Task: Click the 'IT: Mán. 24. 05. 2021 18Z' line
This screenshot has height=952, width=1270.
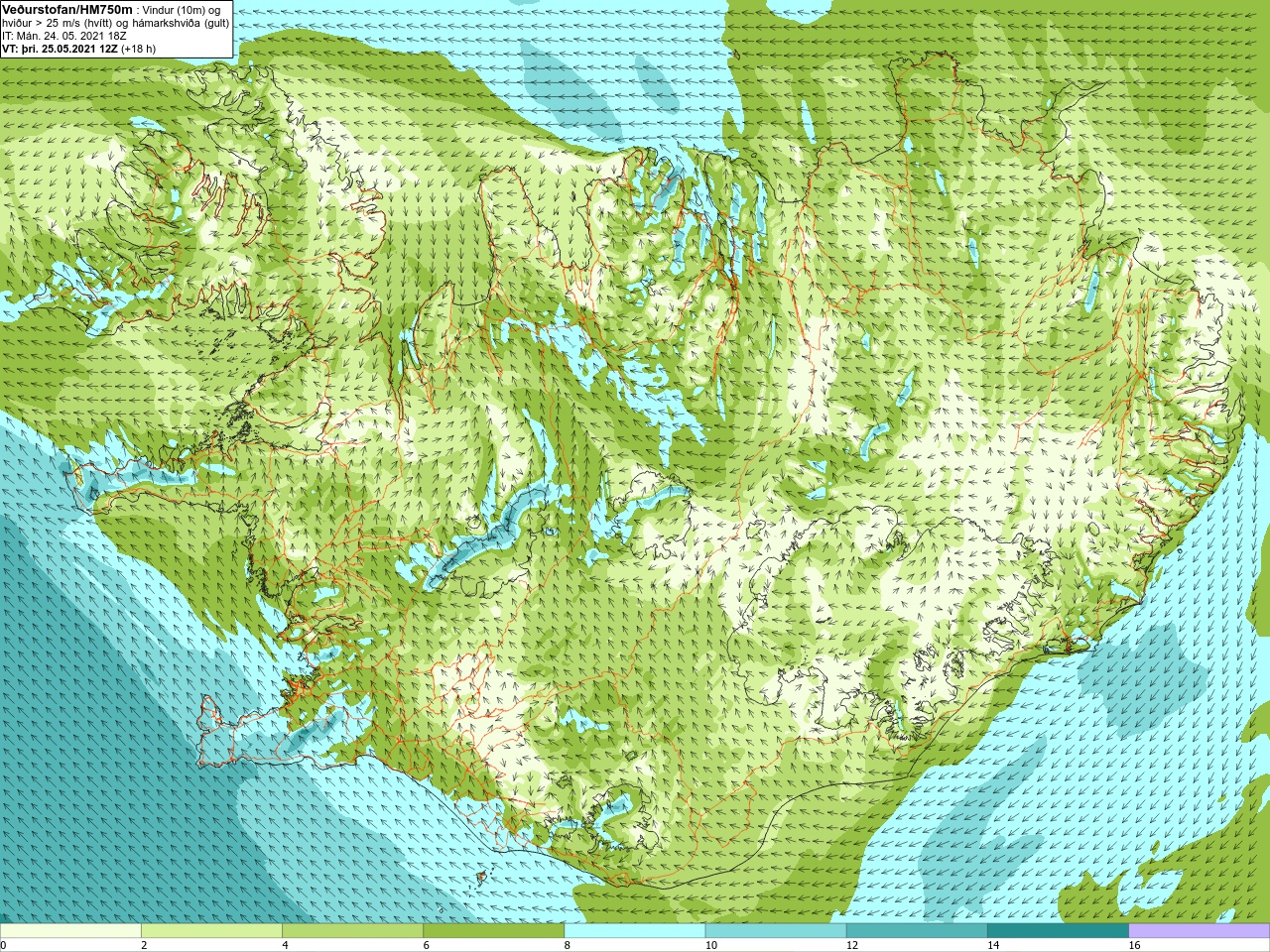Action: (64, 36)
